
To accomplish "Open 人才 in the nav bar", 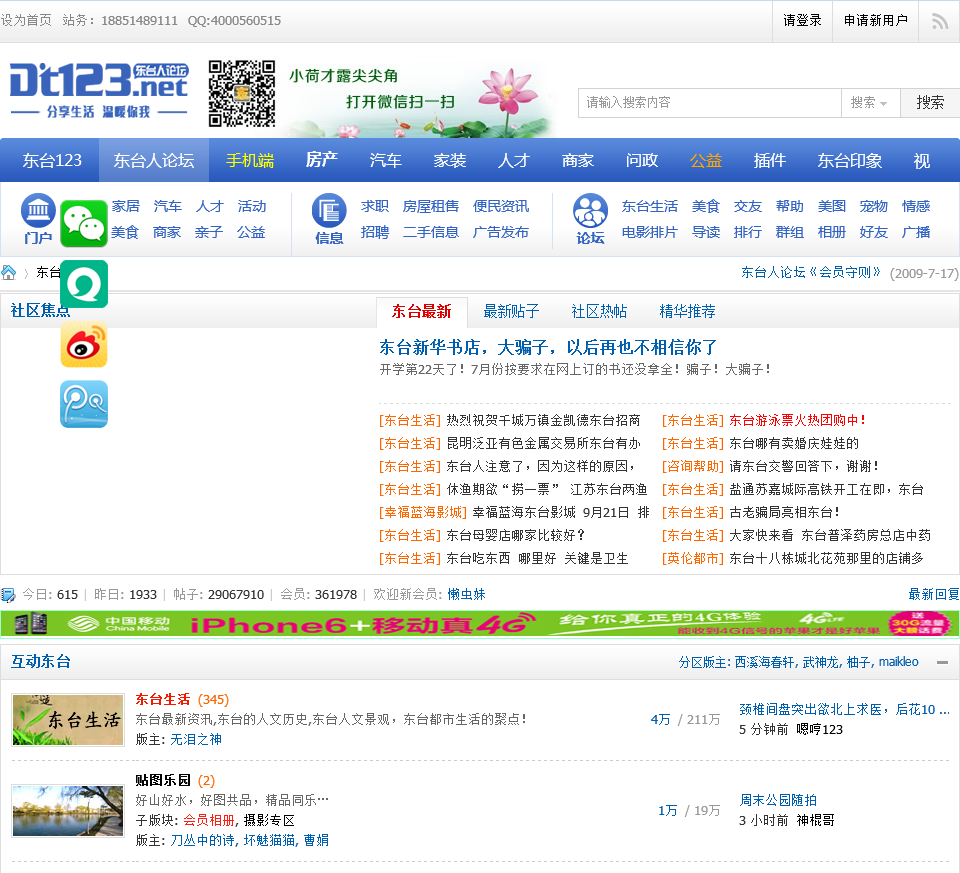I will [x=514, y=160].
